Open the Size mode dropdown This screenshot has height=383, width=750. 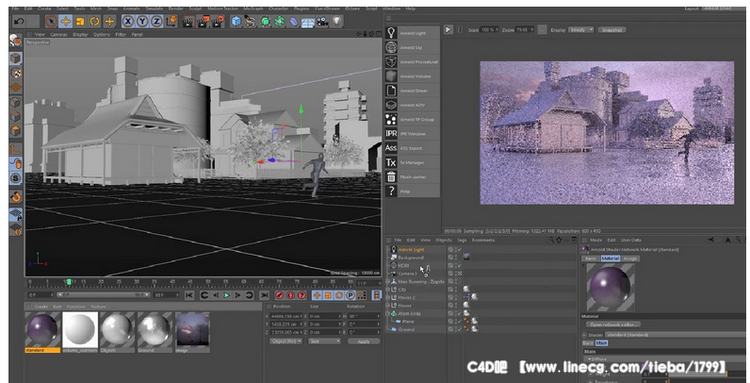pos(324,341)
